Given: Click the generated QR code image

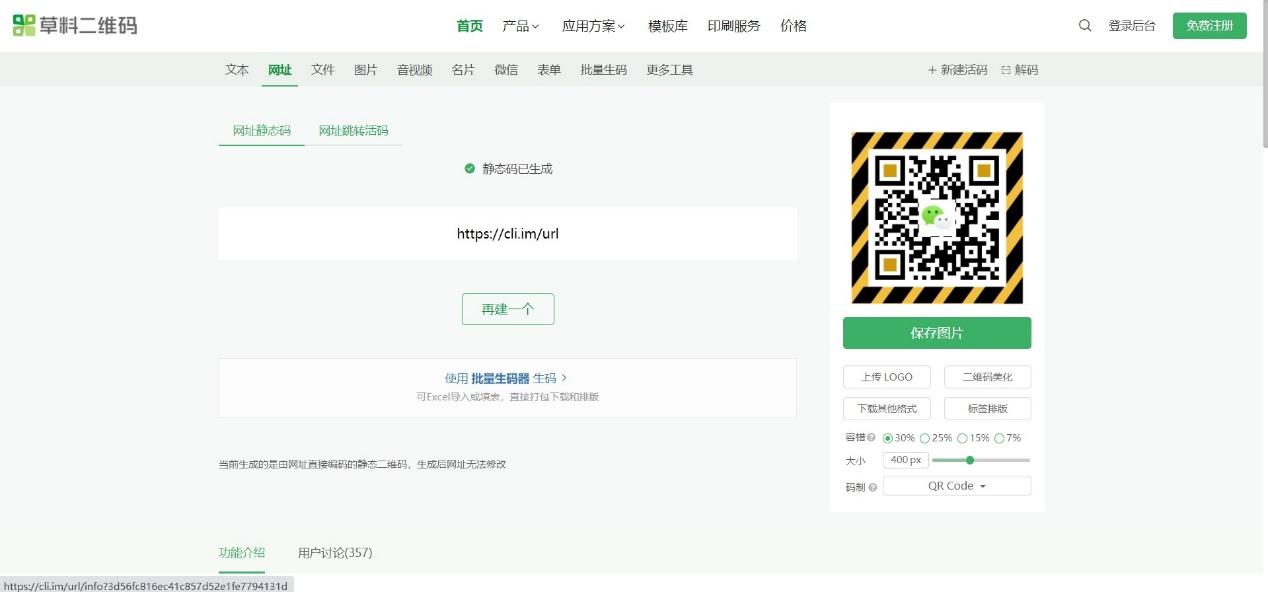Looking at the screenshot, I should pyautogui.click(x=937, y=217).
